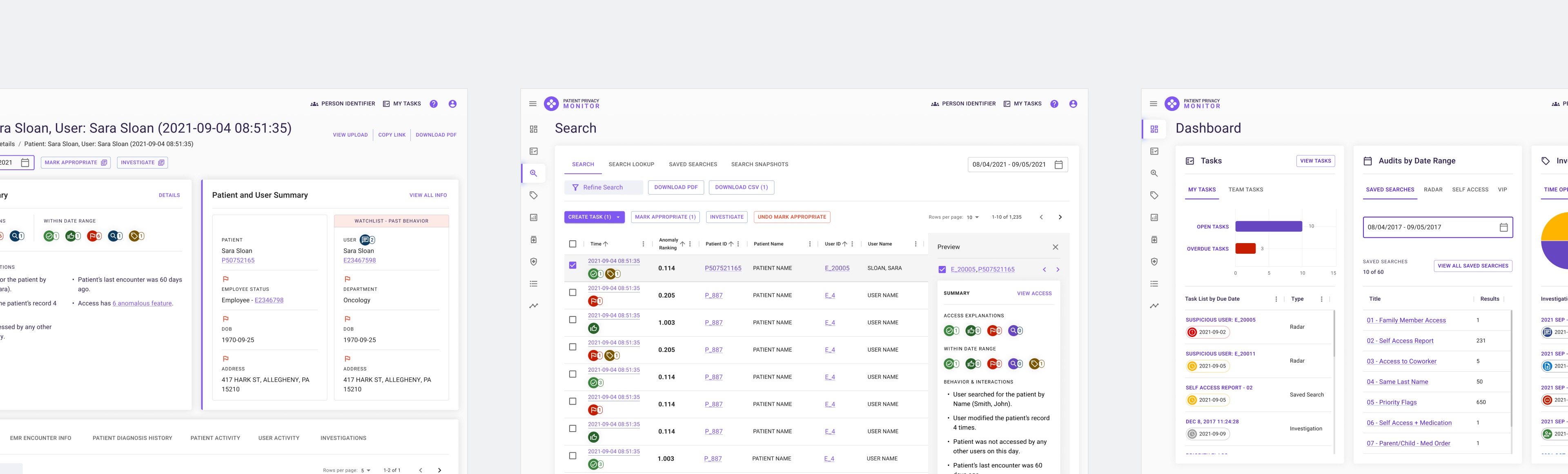This screenshot has width=1568, height=474.
Task: Uncheck the SLOAN, SARA row checkbox
Action: [573, 266]
